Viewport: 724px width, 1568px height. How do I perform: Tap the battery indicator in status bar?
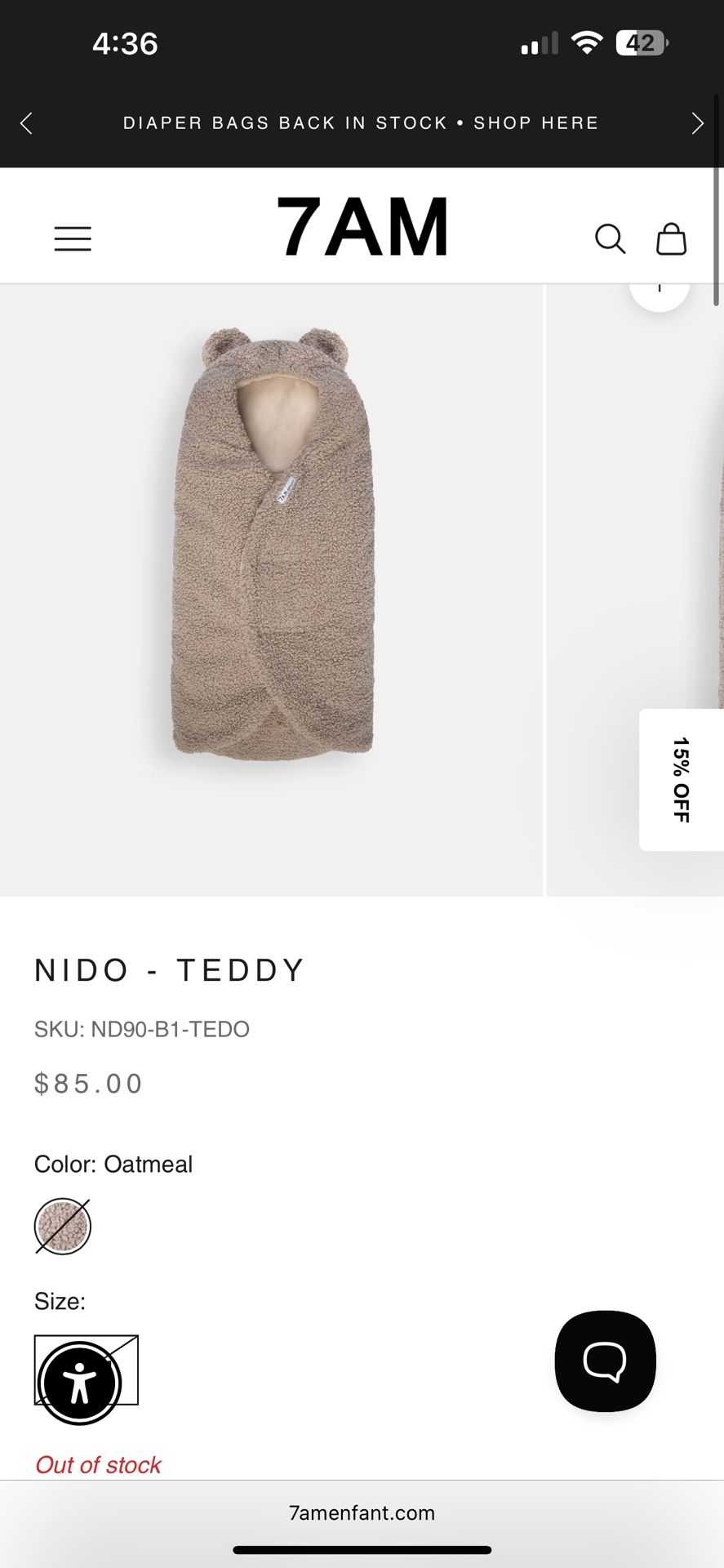coord(642,43)
